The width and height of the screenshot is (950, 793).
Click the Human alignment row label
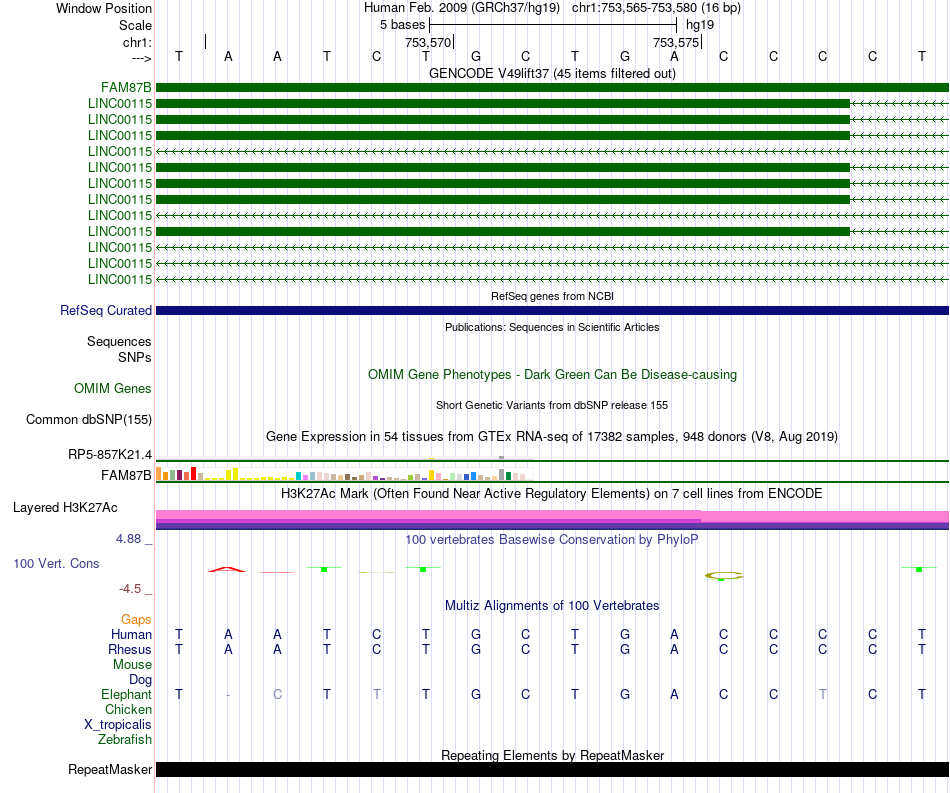click(131, 634)
